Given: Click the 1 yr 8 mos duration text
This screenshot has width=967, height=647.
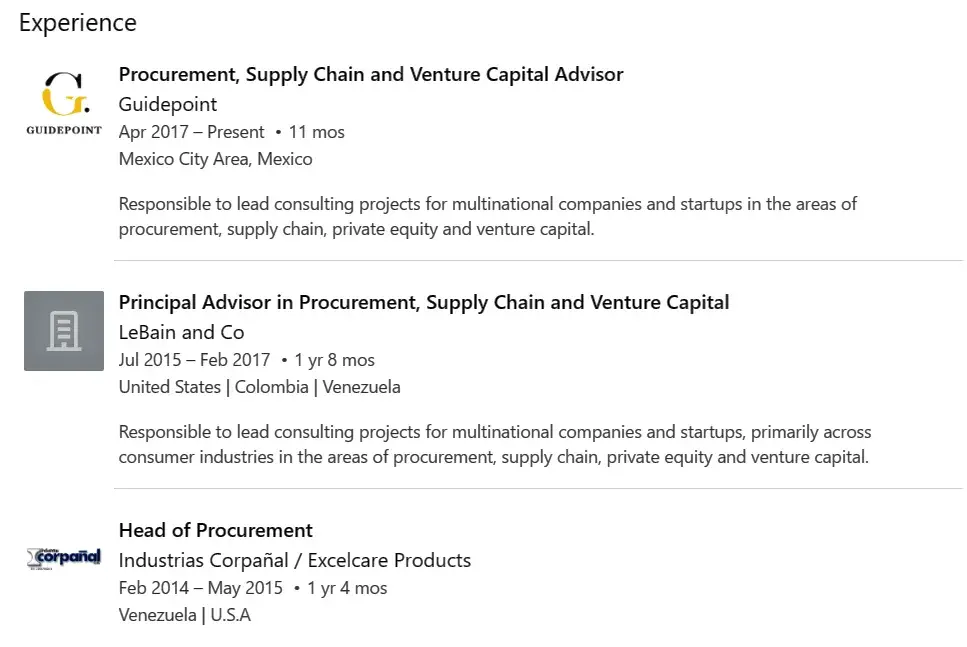Looking at the screenshot, I should (335, 360).
